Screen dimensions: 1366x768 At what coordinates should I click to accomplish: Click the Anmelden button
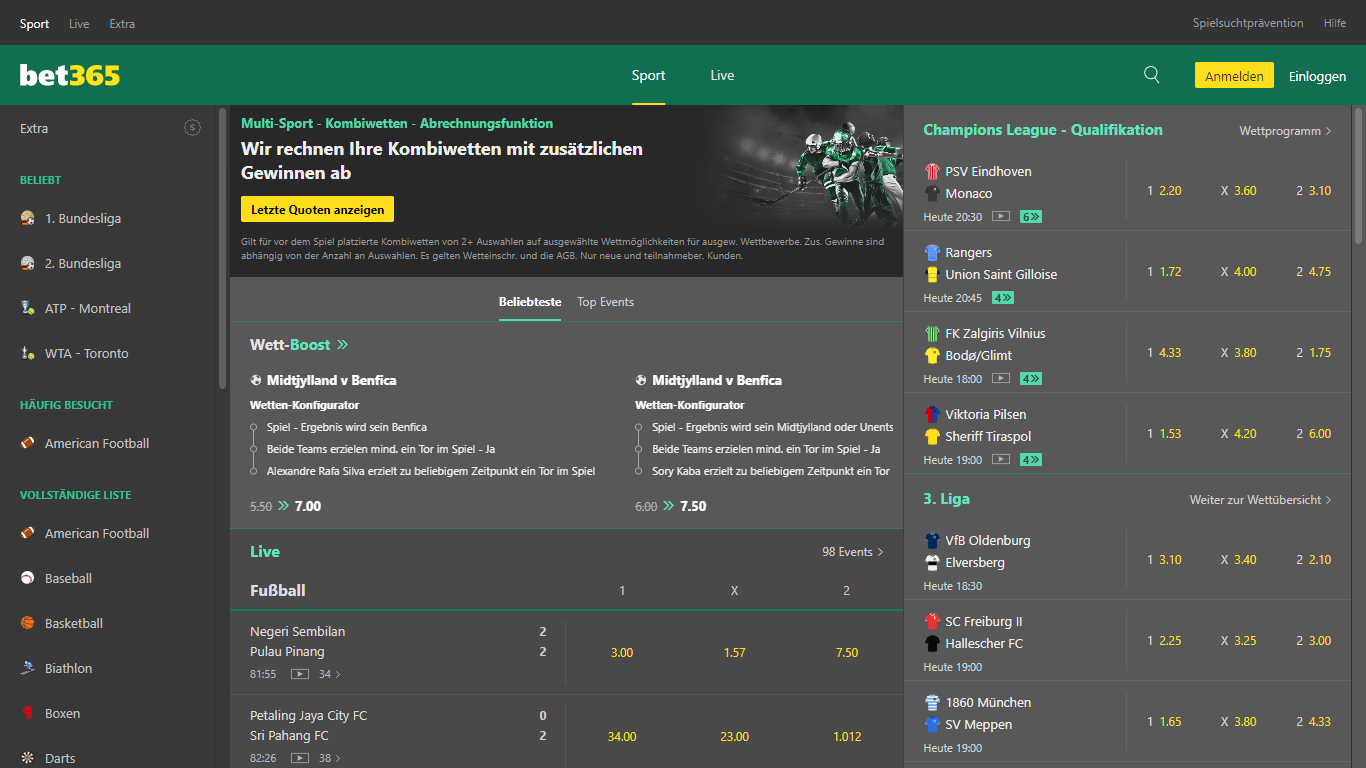click(x=1234, y=75)
